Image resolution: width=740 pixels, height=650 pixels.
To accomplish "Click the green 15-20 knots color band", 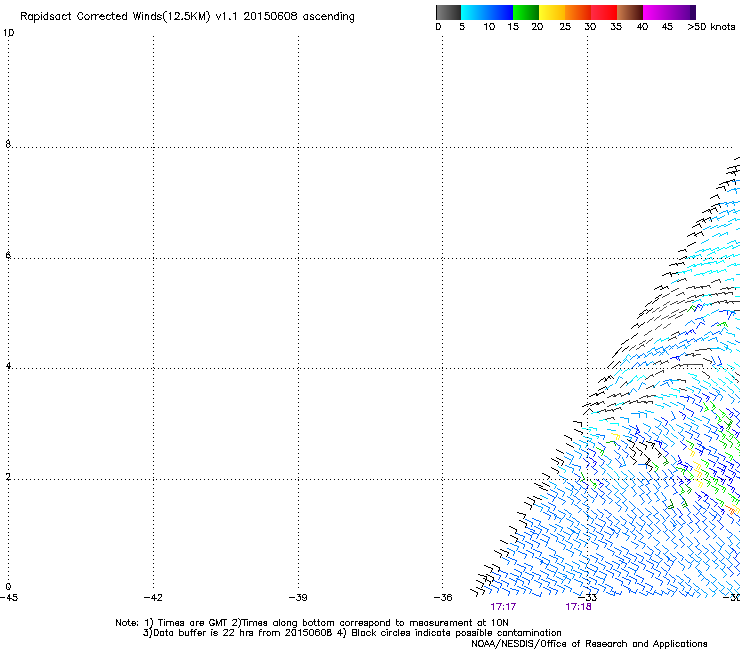I will (526, 12).
